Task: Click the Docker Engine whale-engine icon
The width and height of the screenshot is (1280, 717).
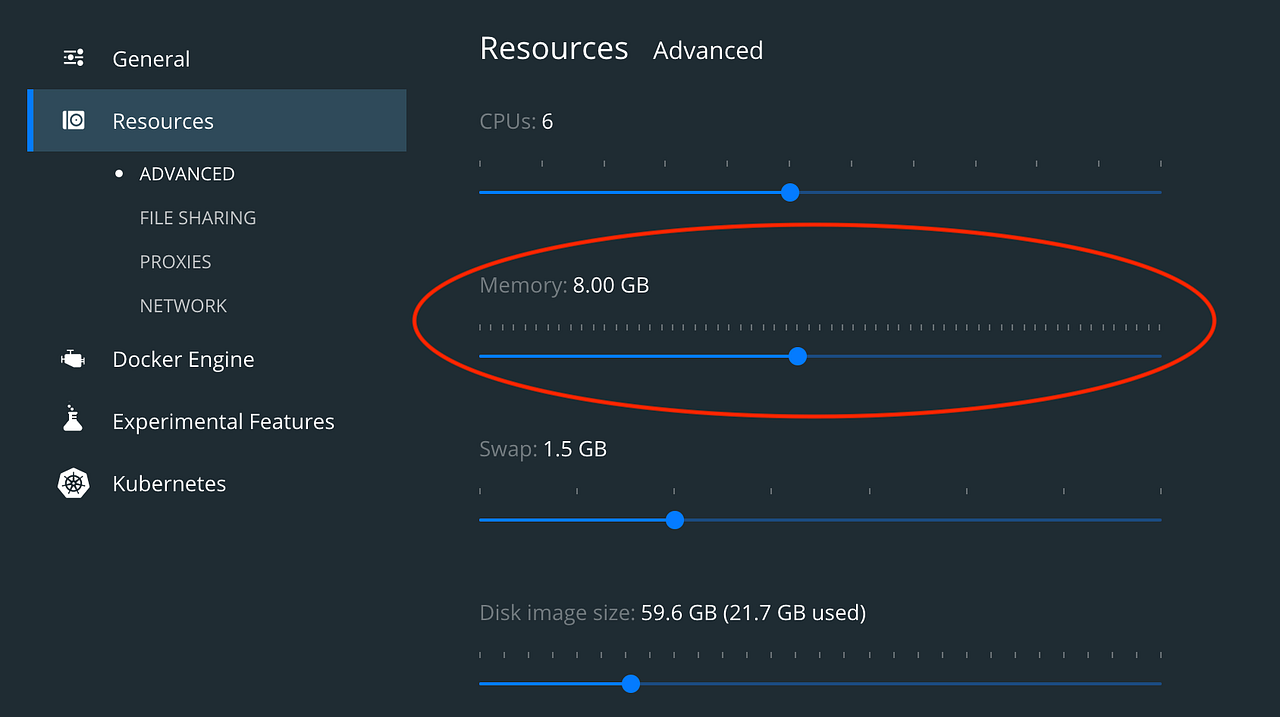Action: (72, 358)
